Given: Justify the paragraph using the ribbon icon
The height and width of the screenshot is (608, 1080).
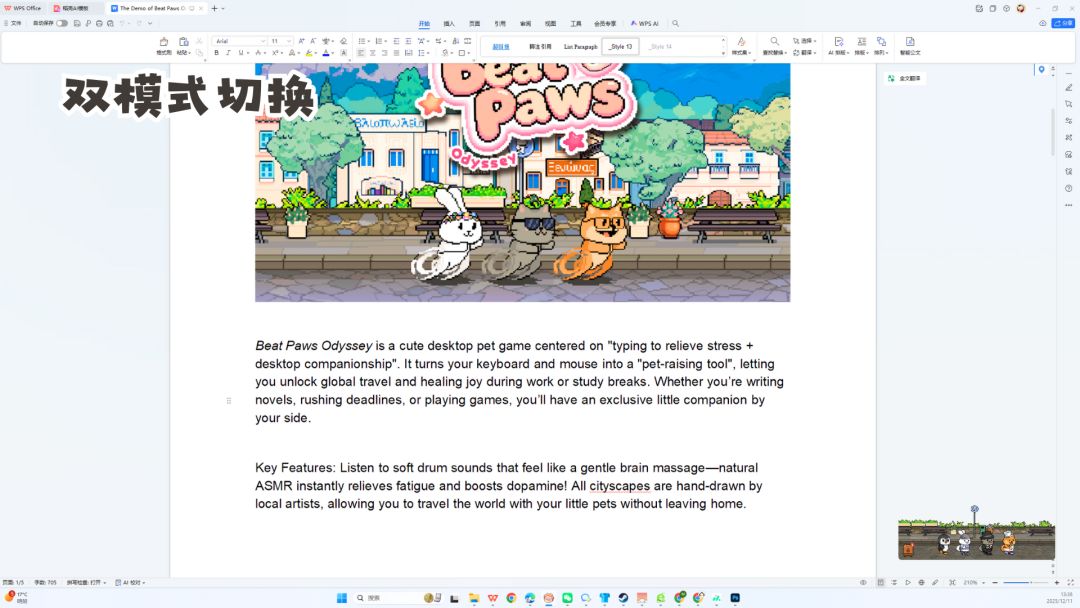Looking at the screenshot, I should pyautogui.click(x=396, y=53).
